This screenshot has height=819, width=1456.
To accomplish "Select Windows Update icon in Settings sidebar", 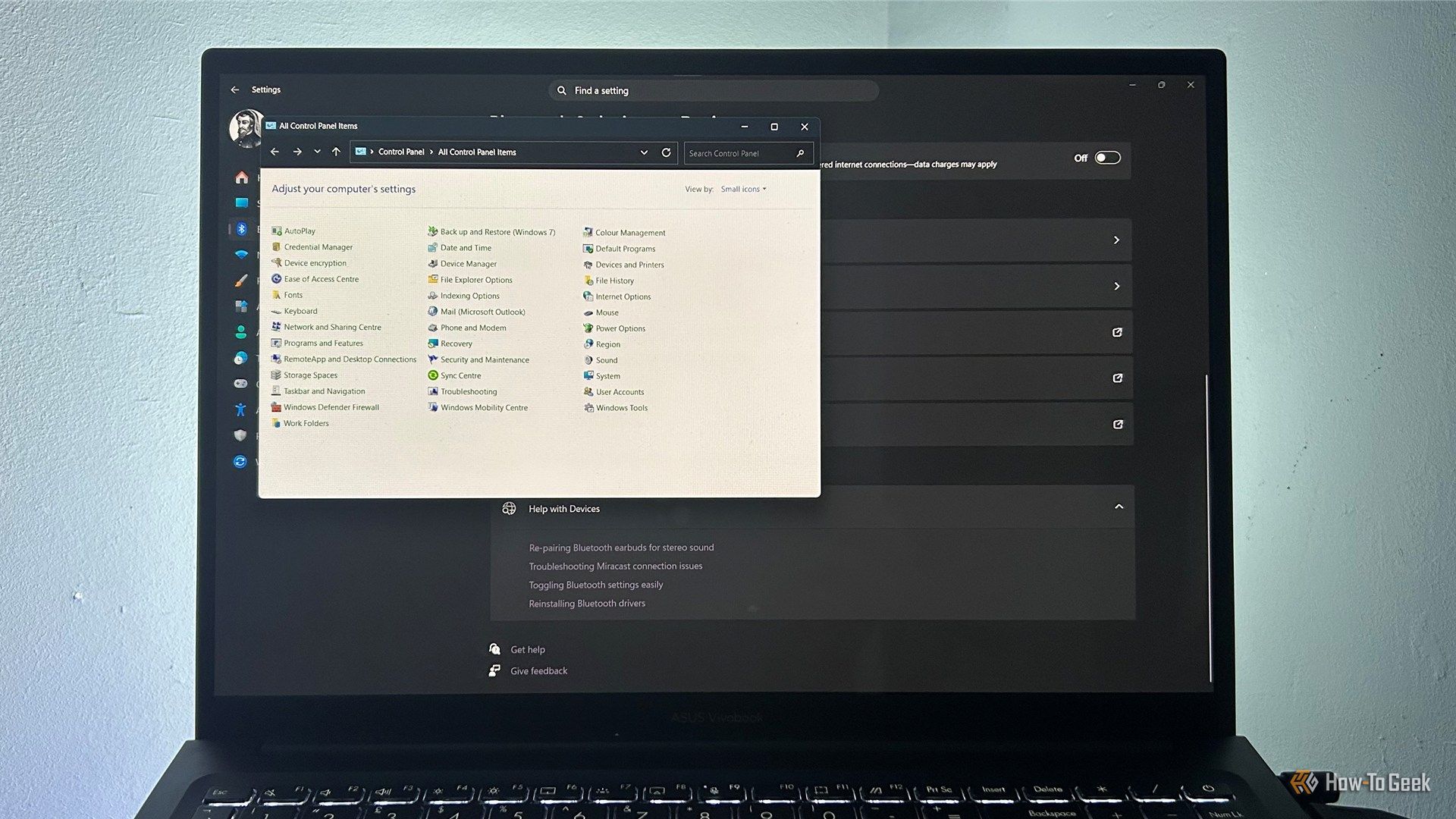I will [240, 461].
